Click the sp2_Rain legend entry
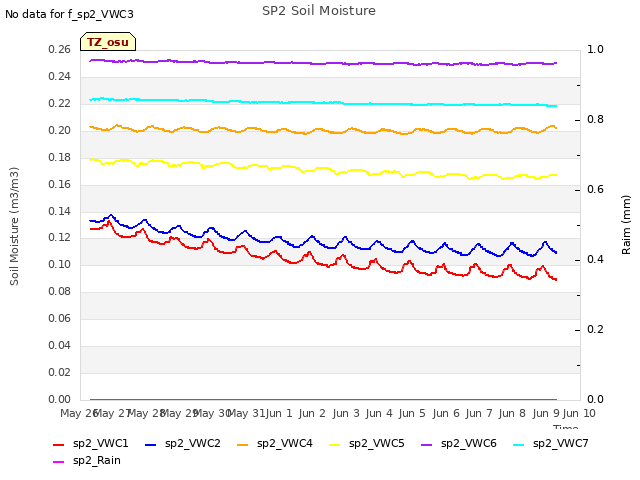Image resolution: width=640 pixels, height=480 pixels. (x=87, y=460)
